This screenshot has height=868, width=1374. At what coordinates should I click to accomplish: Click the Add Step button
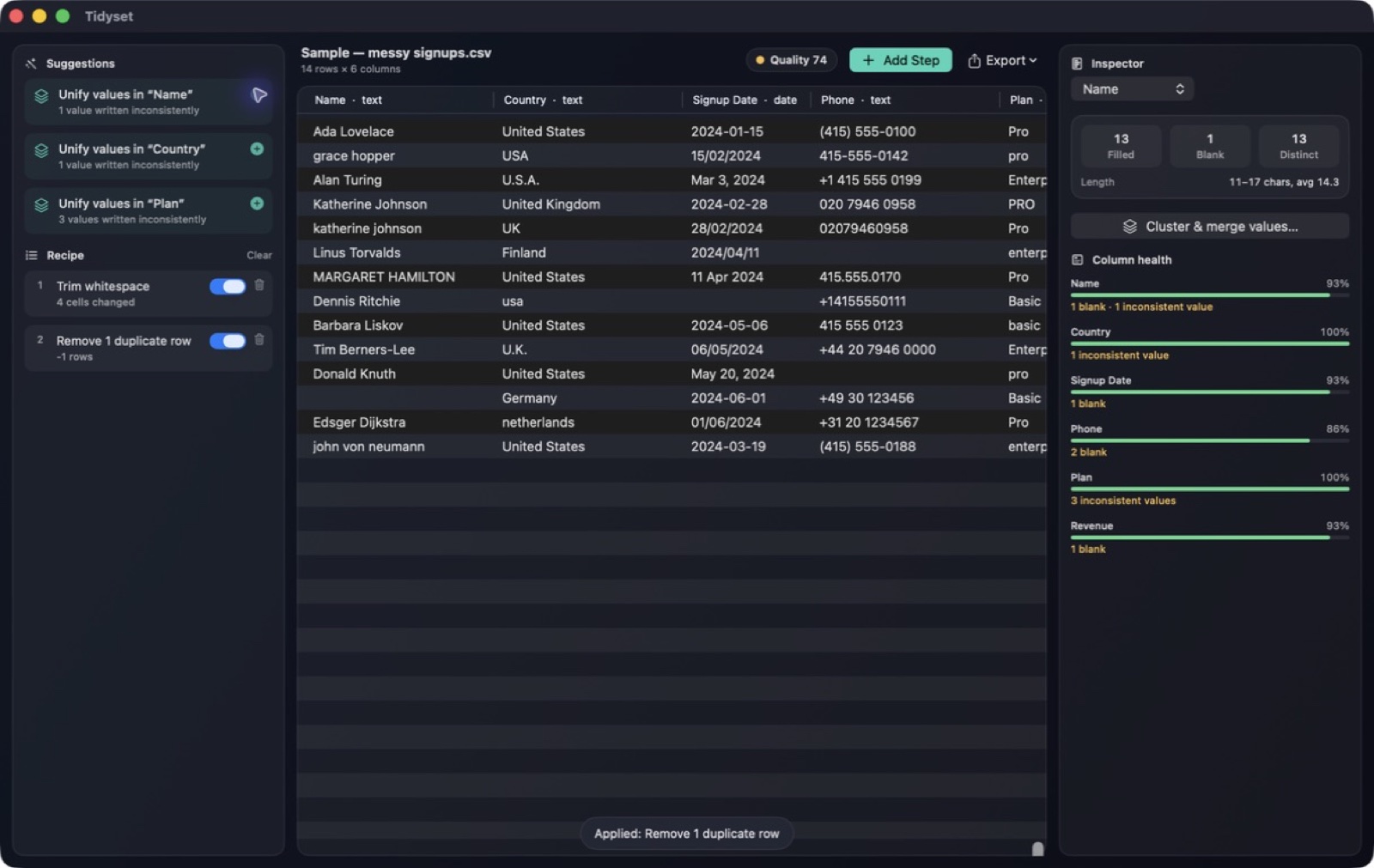[x=901, y=60]
